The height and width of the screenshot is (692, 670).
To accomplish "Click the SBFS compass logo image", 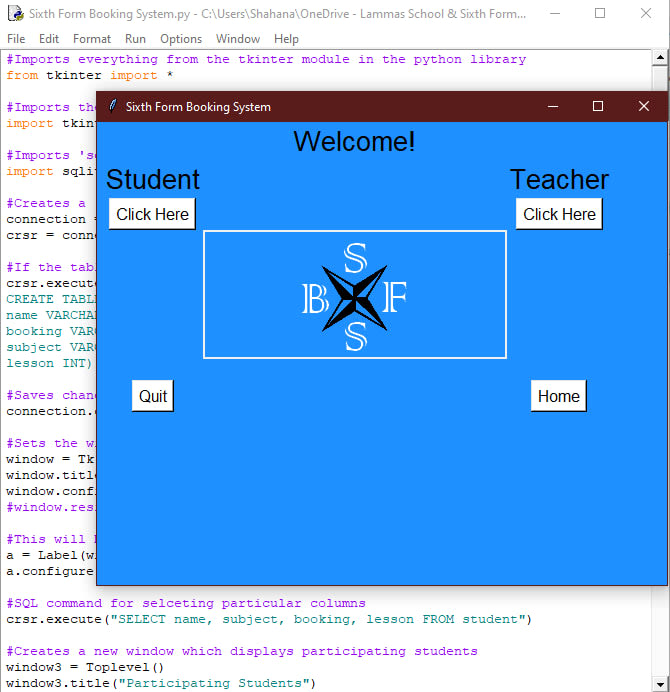I will tap(355, 295).
